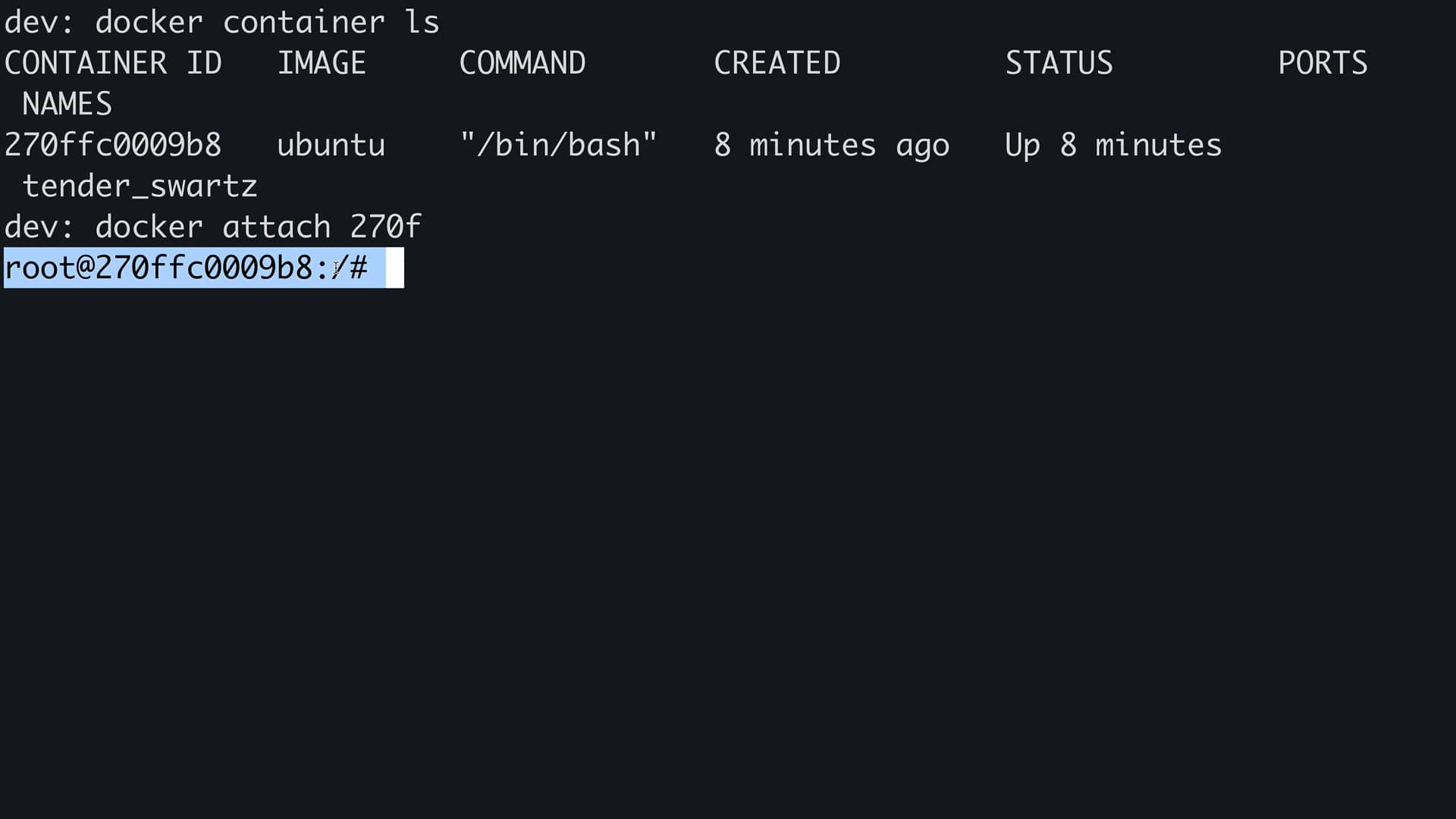Click on STATUS column header

1059,63
